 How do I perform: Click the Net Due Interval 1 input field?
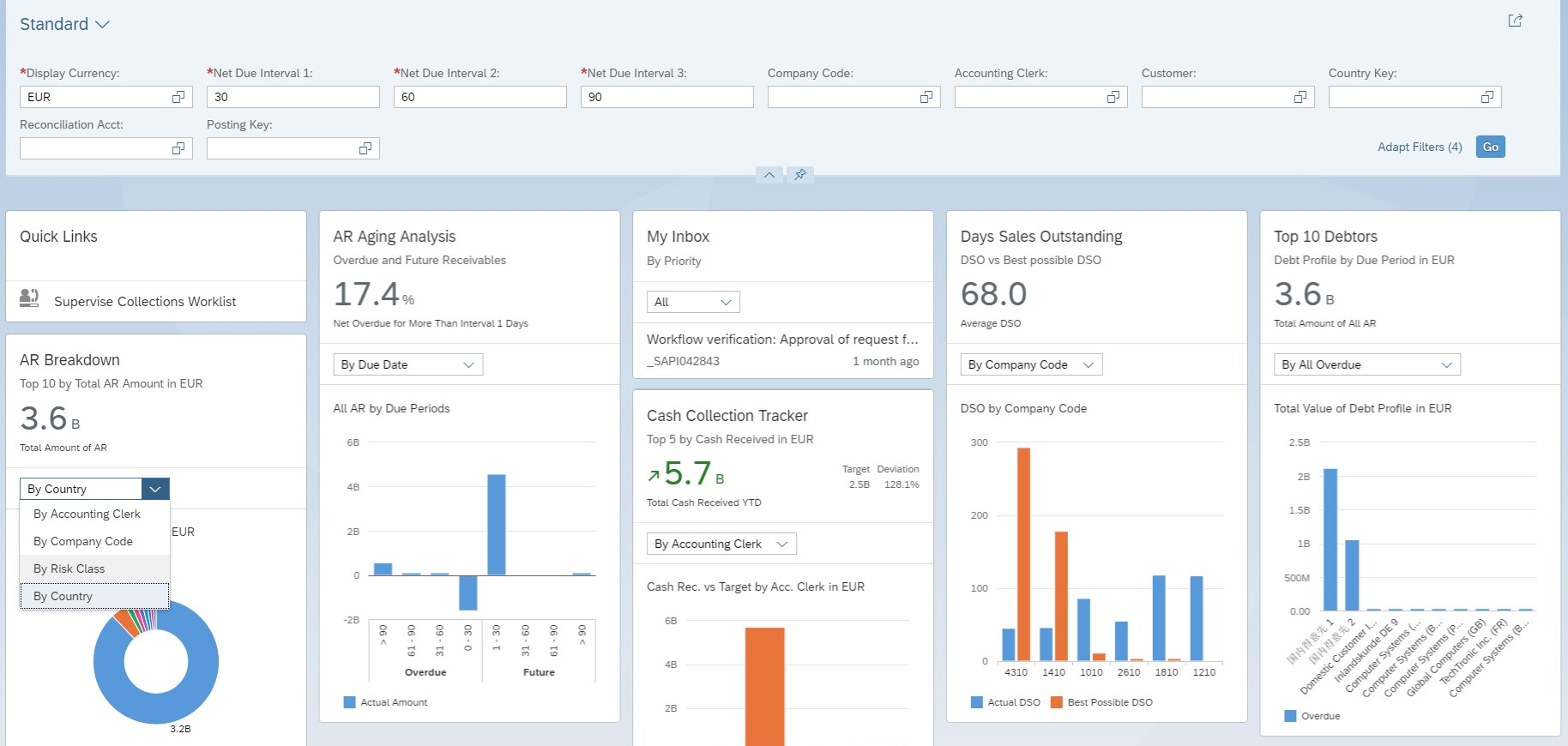(292, 97)
